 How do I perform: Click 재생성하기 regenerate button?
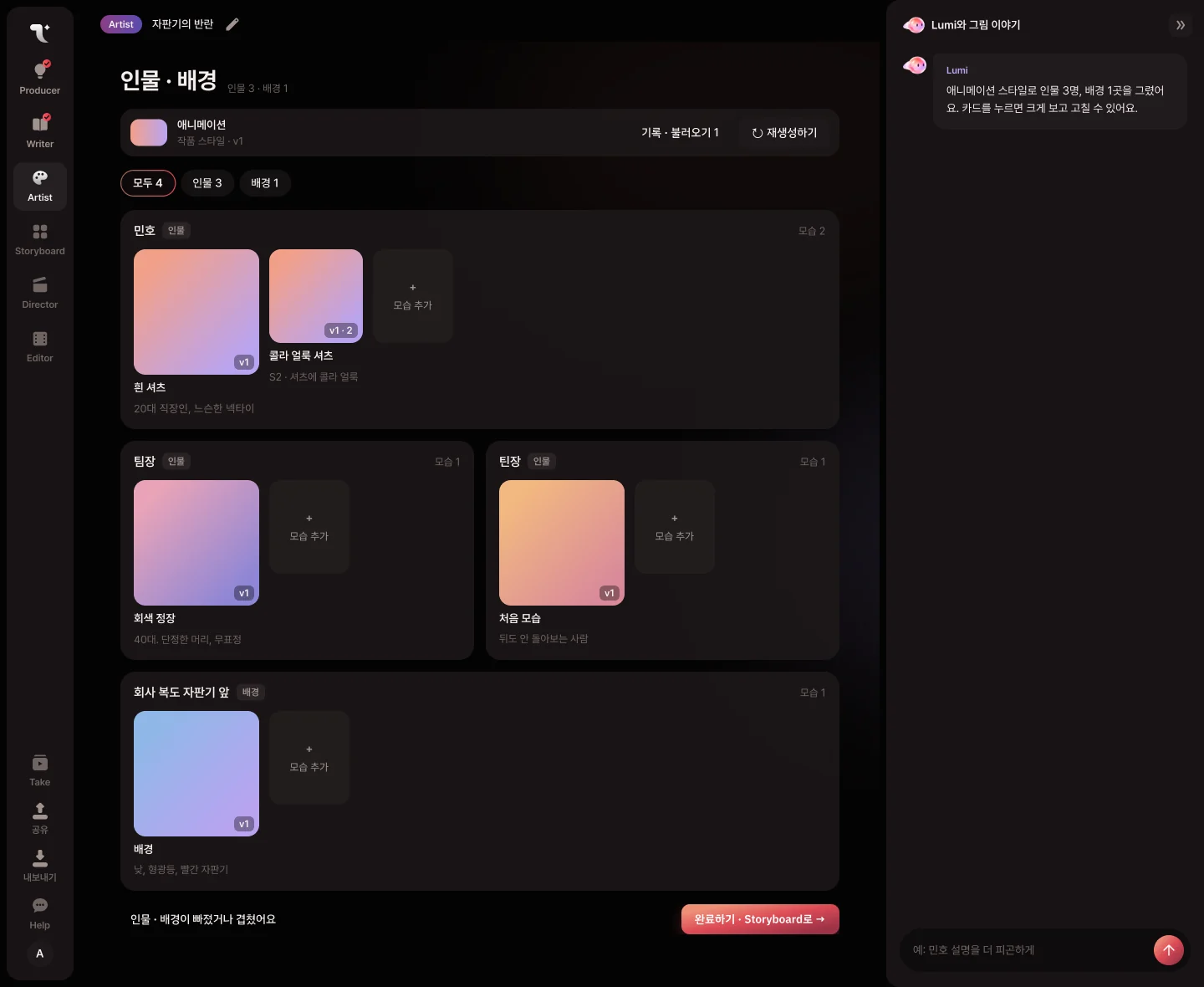[784, 133]
